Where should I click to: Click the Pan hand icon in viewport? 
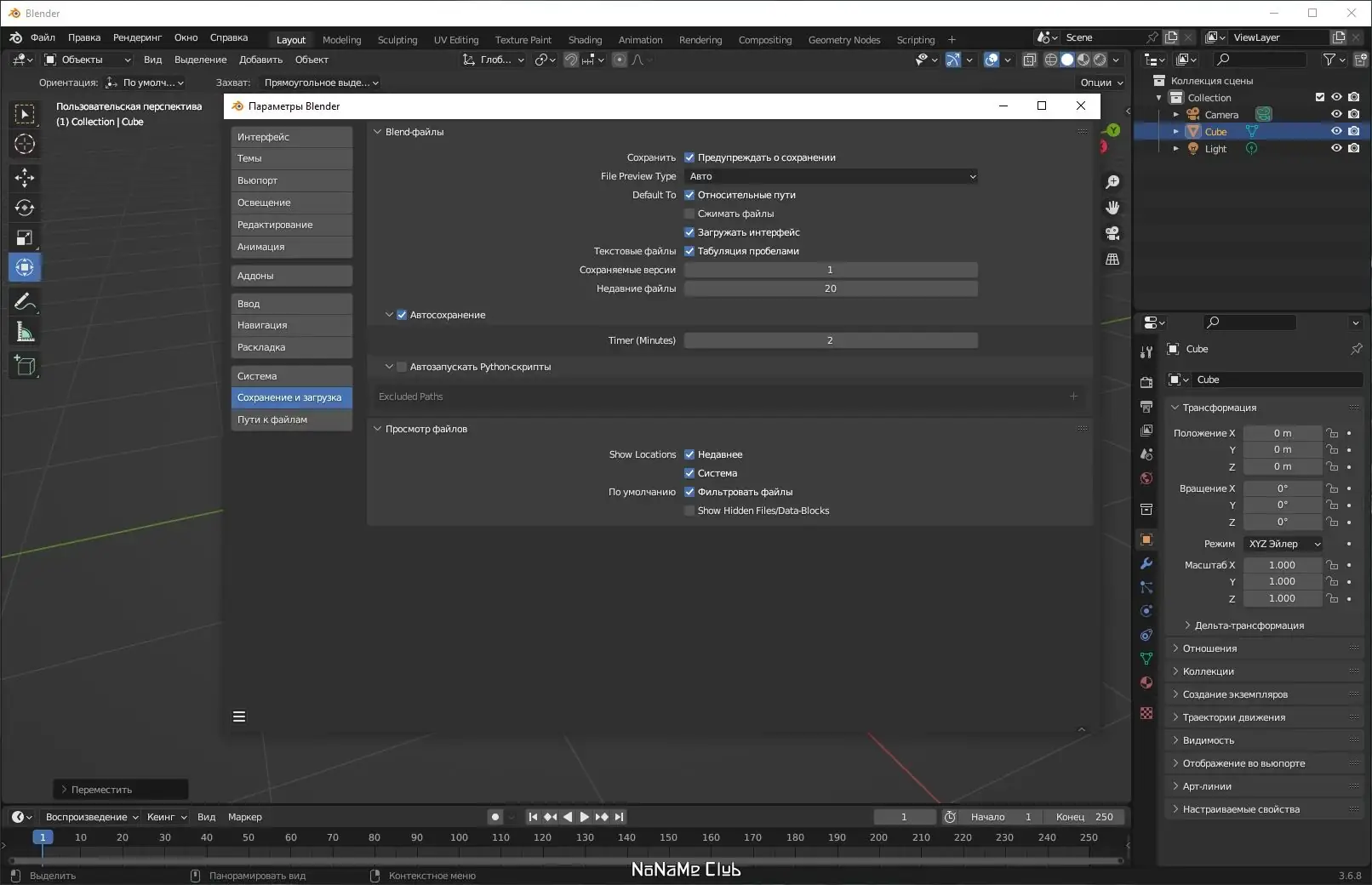coord(1112,208)
